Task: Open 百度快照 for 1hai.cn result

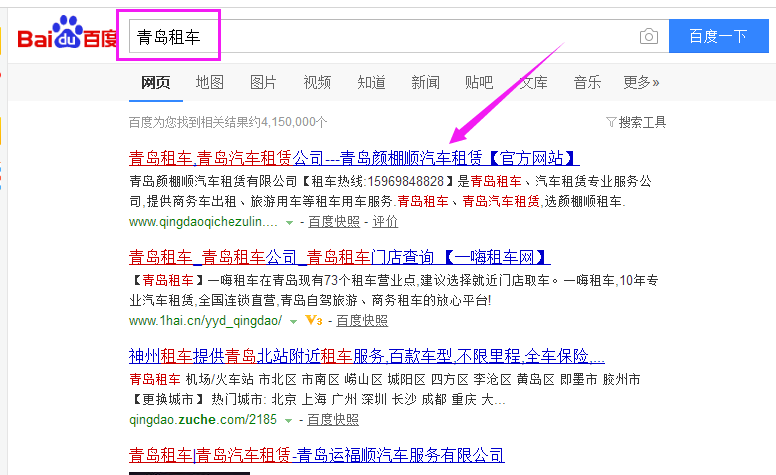Action: tap(361, 321)
